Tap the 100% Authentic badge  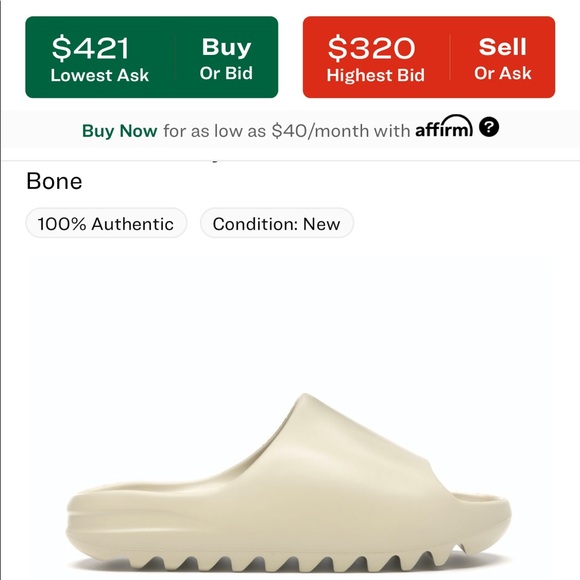click(106, 223)
